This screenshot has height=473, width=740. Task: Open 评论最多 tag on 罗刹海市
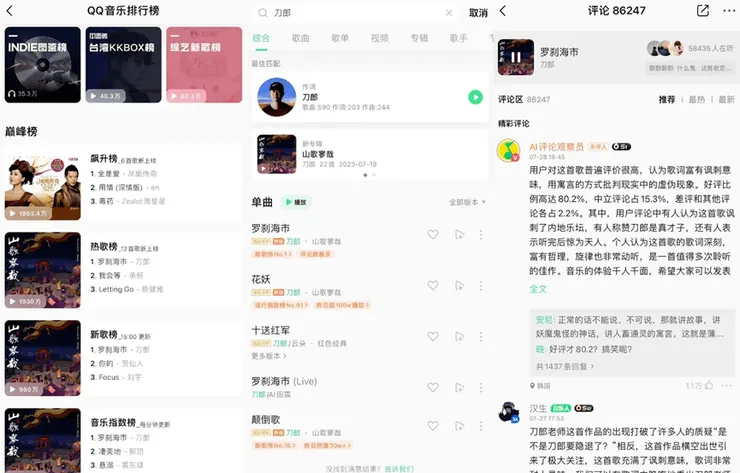(x=315, y=254)
